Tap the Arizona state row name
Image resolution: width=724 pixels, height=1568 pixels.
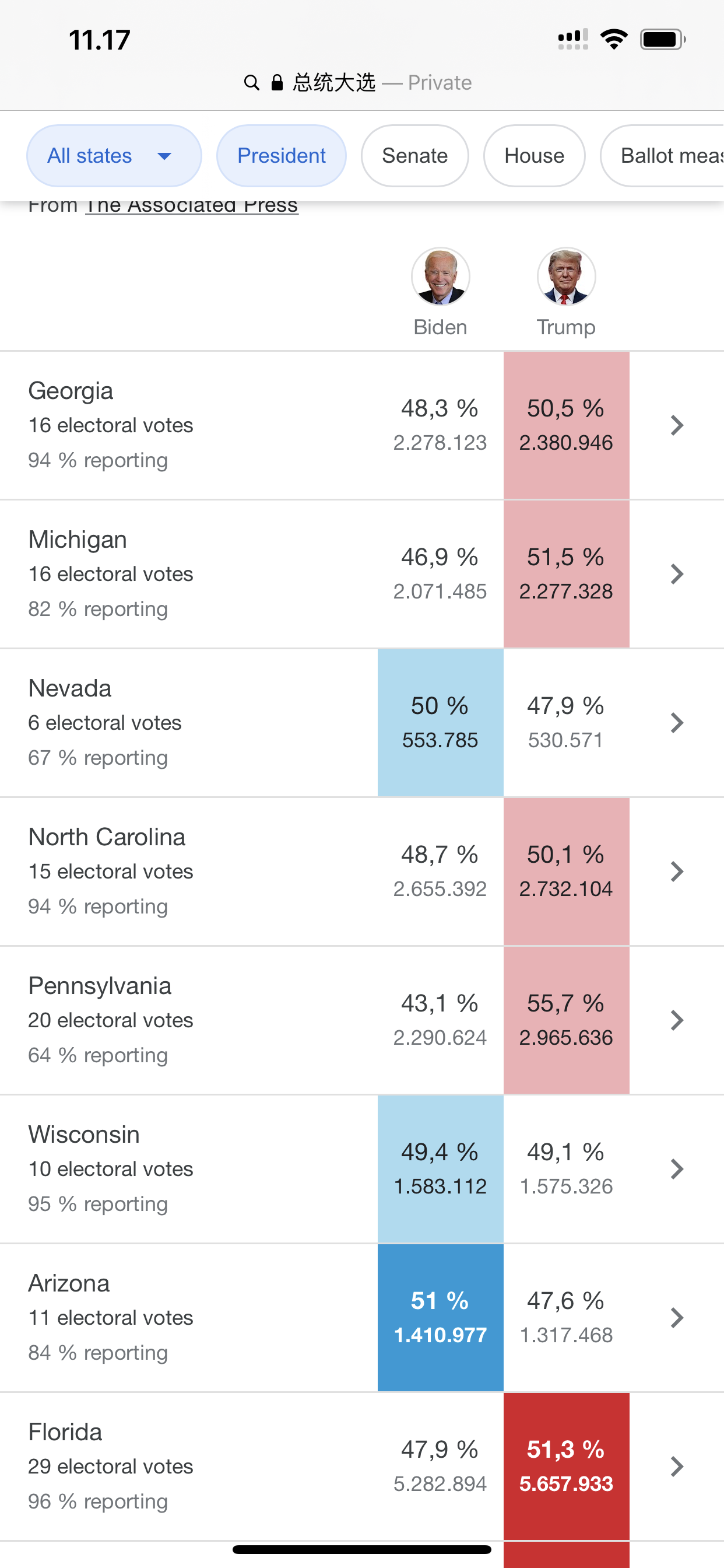click(x=69, y=1283)
